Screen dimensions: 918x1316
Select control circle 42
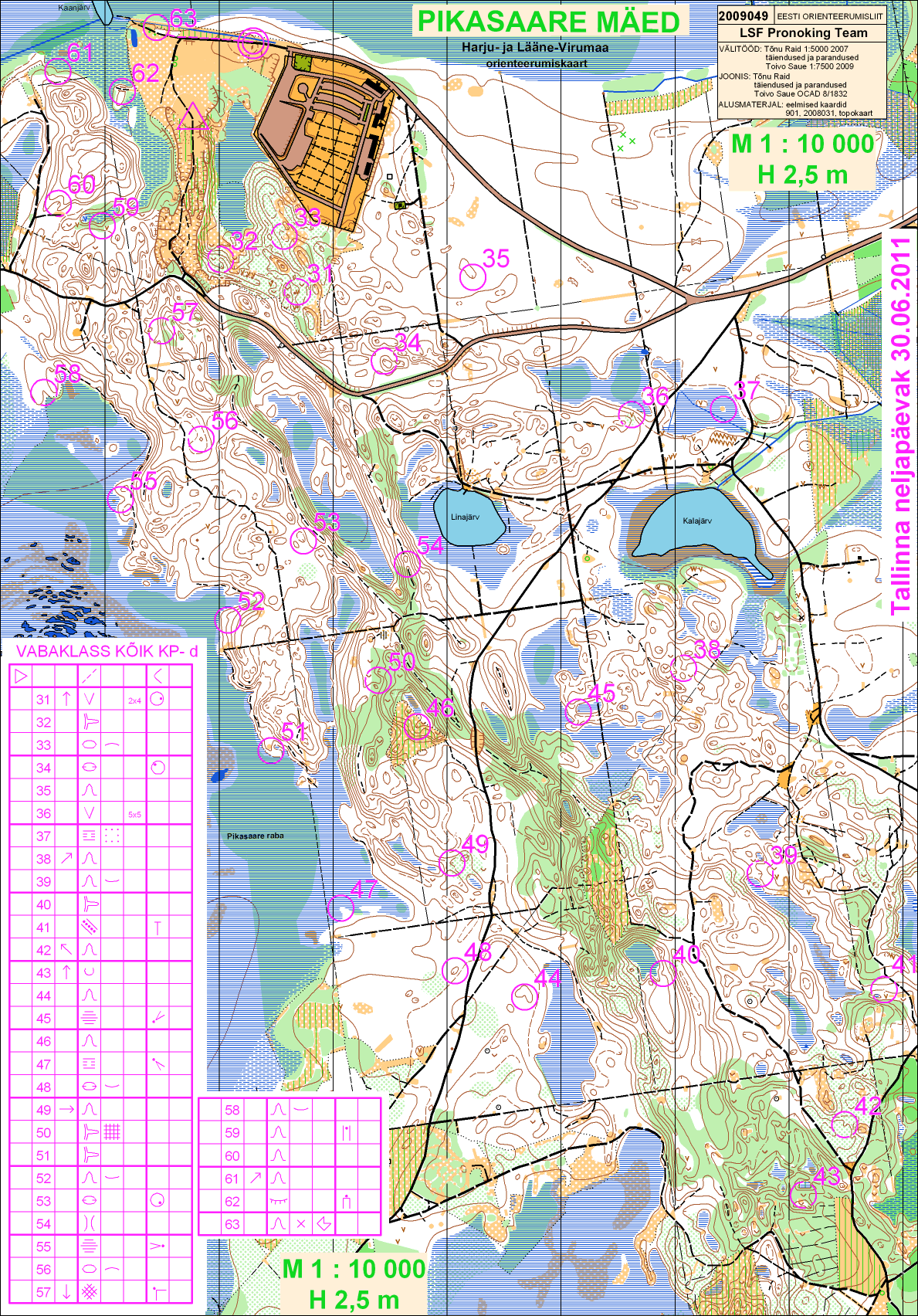pos(844,1124)
